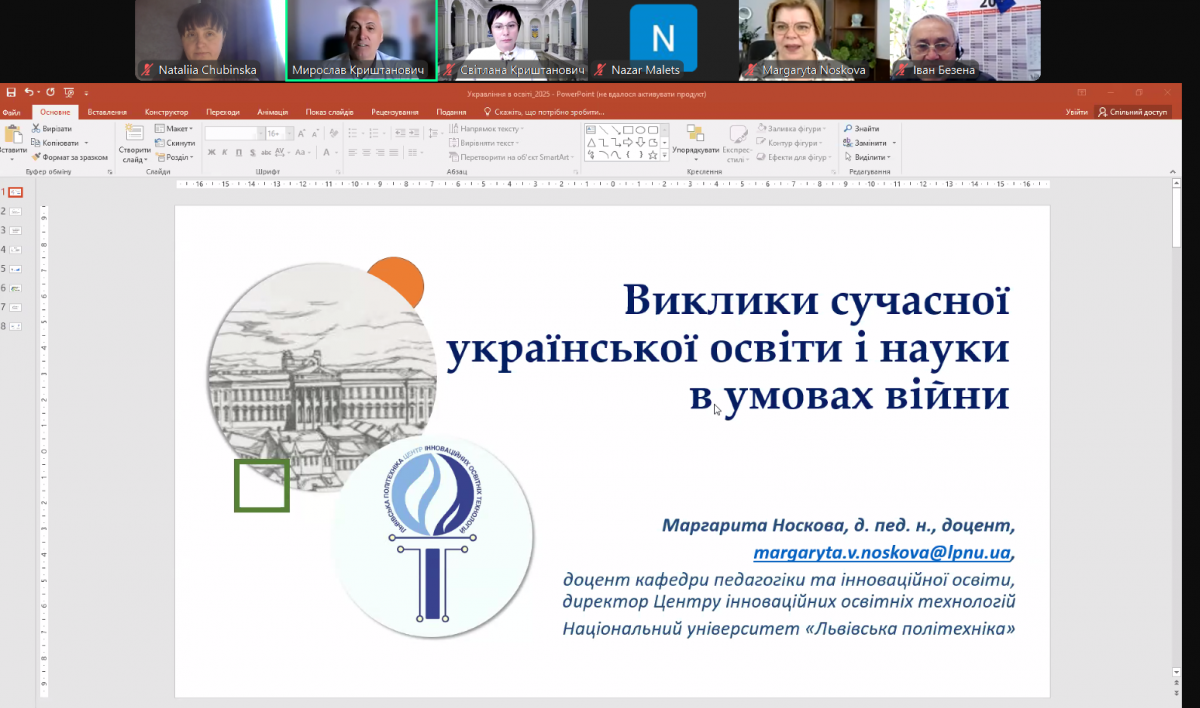Screen dimensions: 1200x708
Task: Toggle strikethrough formatting
Action: [x=267, y=152]
